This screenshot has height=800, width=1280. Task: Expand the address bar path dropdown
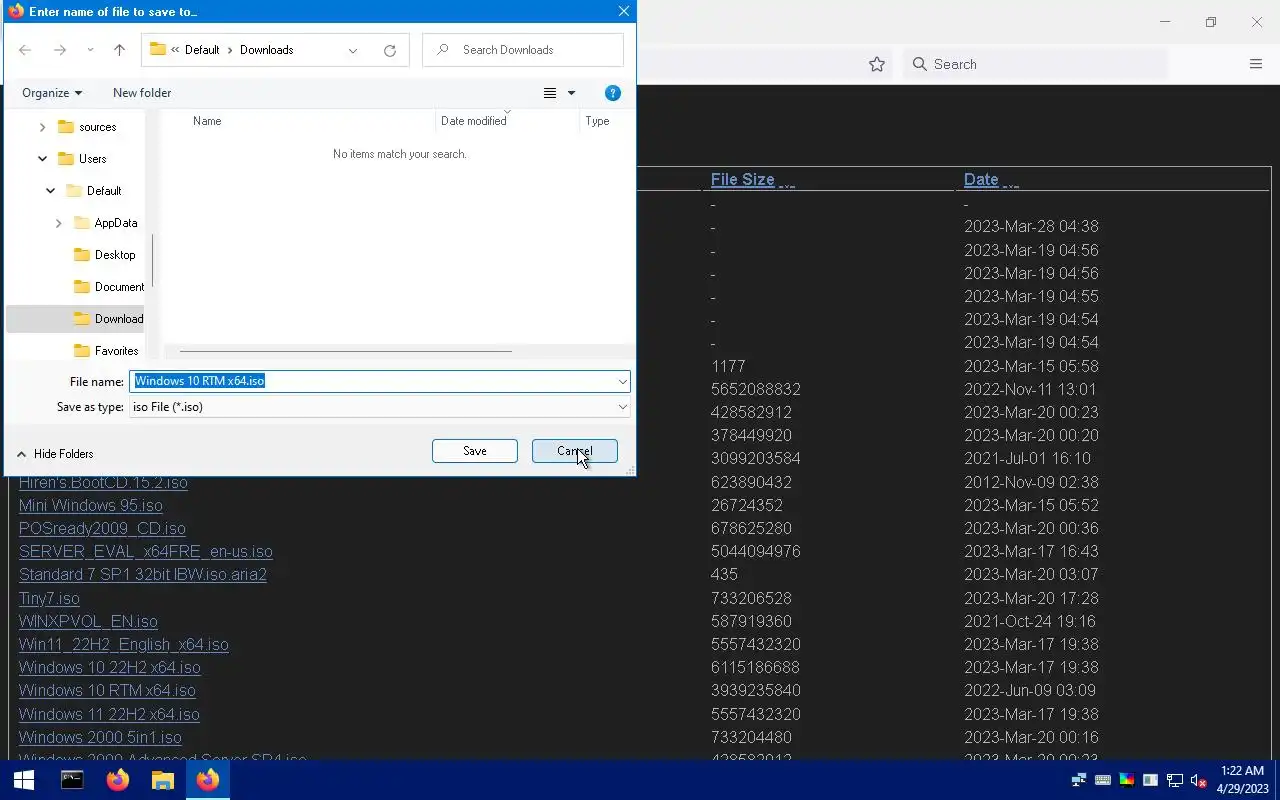click(x=353, y=50)
